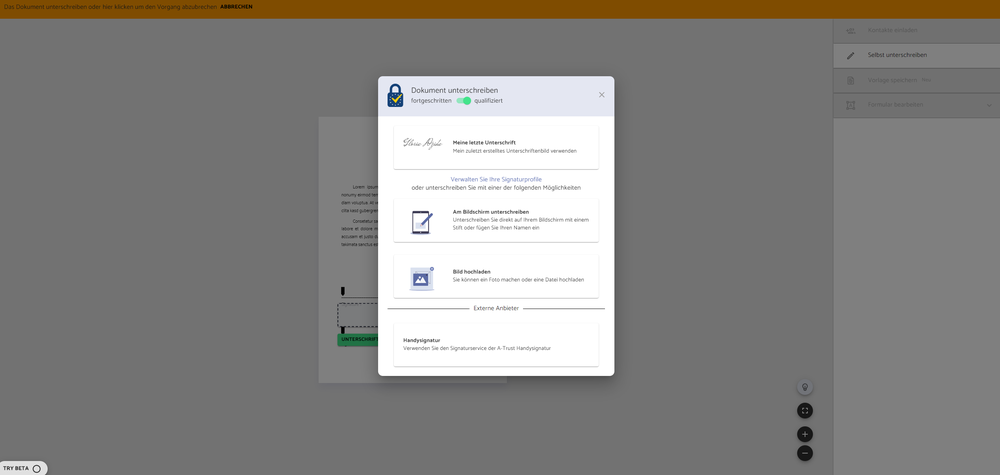Open Kontakte einladen in sidebar

pos(916,31)
